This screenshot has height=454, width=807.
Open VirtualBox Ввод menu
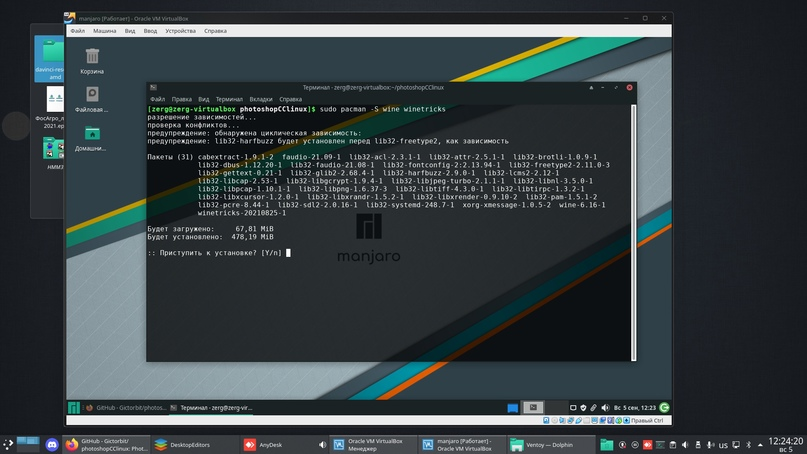click(150, 31)
